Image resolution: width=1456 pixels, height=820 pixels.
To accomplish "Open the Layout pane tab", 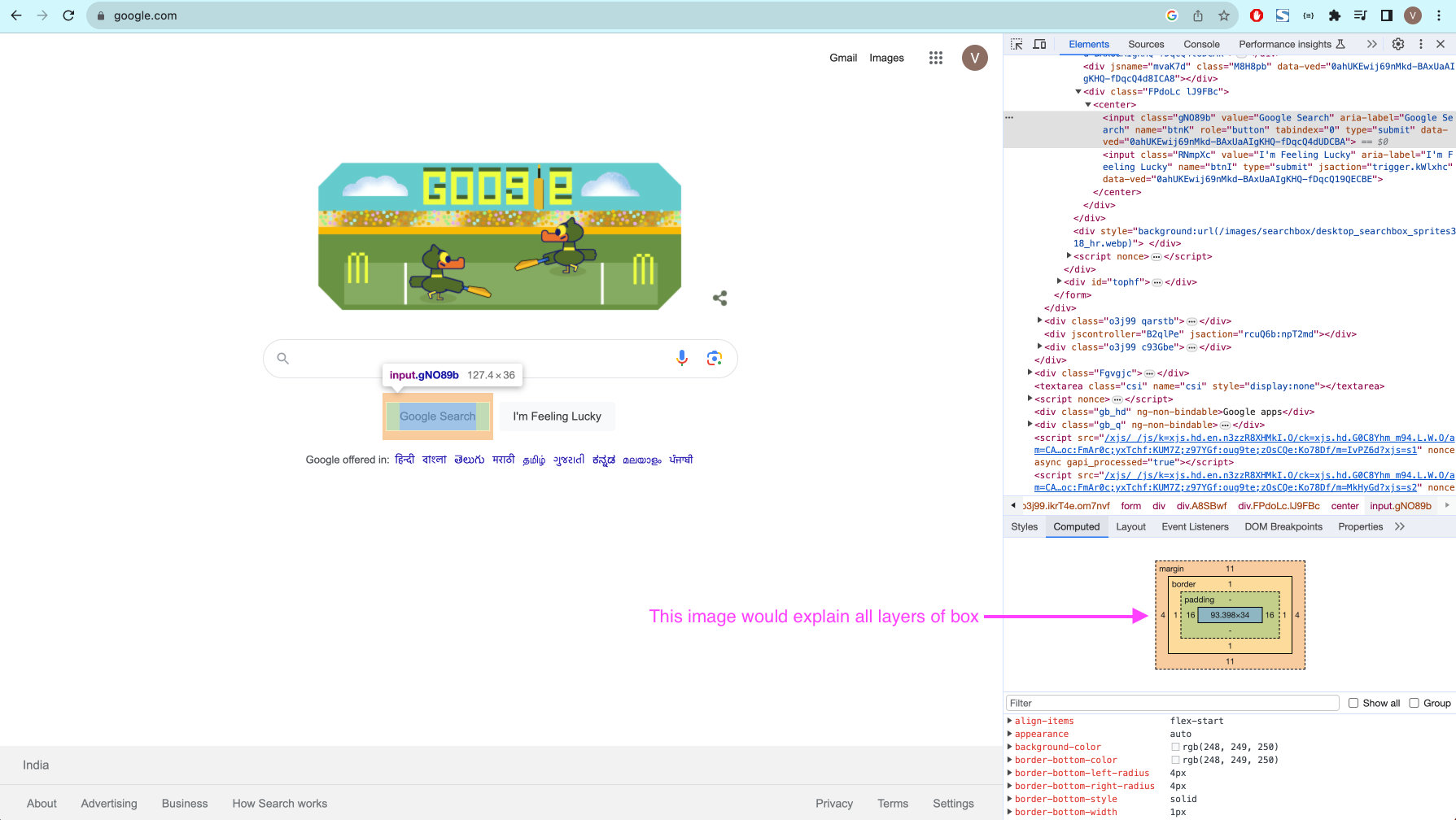I will (1130, 526).
